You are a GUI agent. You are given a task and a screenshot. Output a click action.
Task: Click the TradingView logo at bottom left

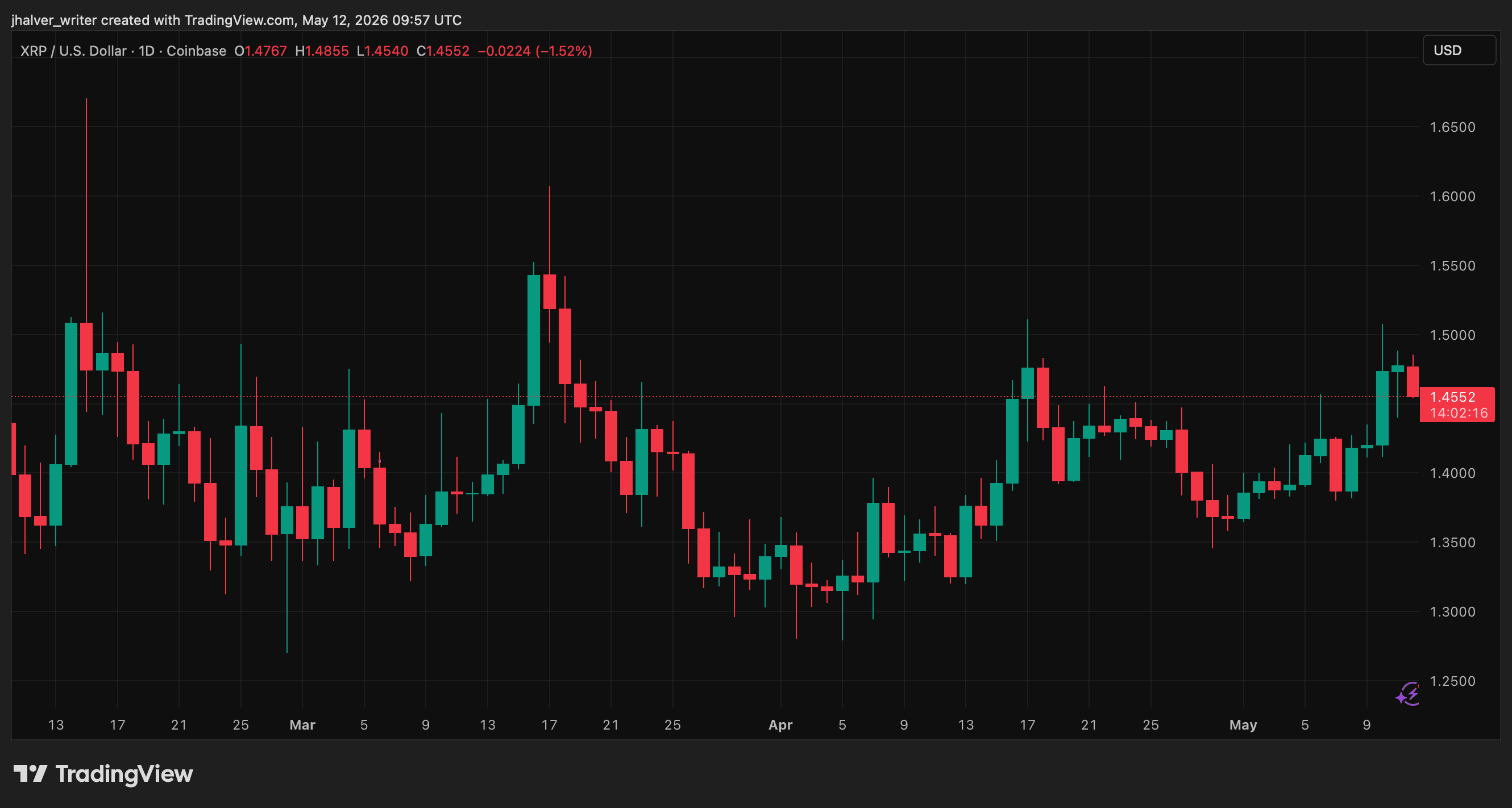coord(103,774)
